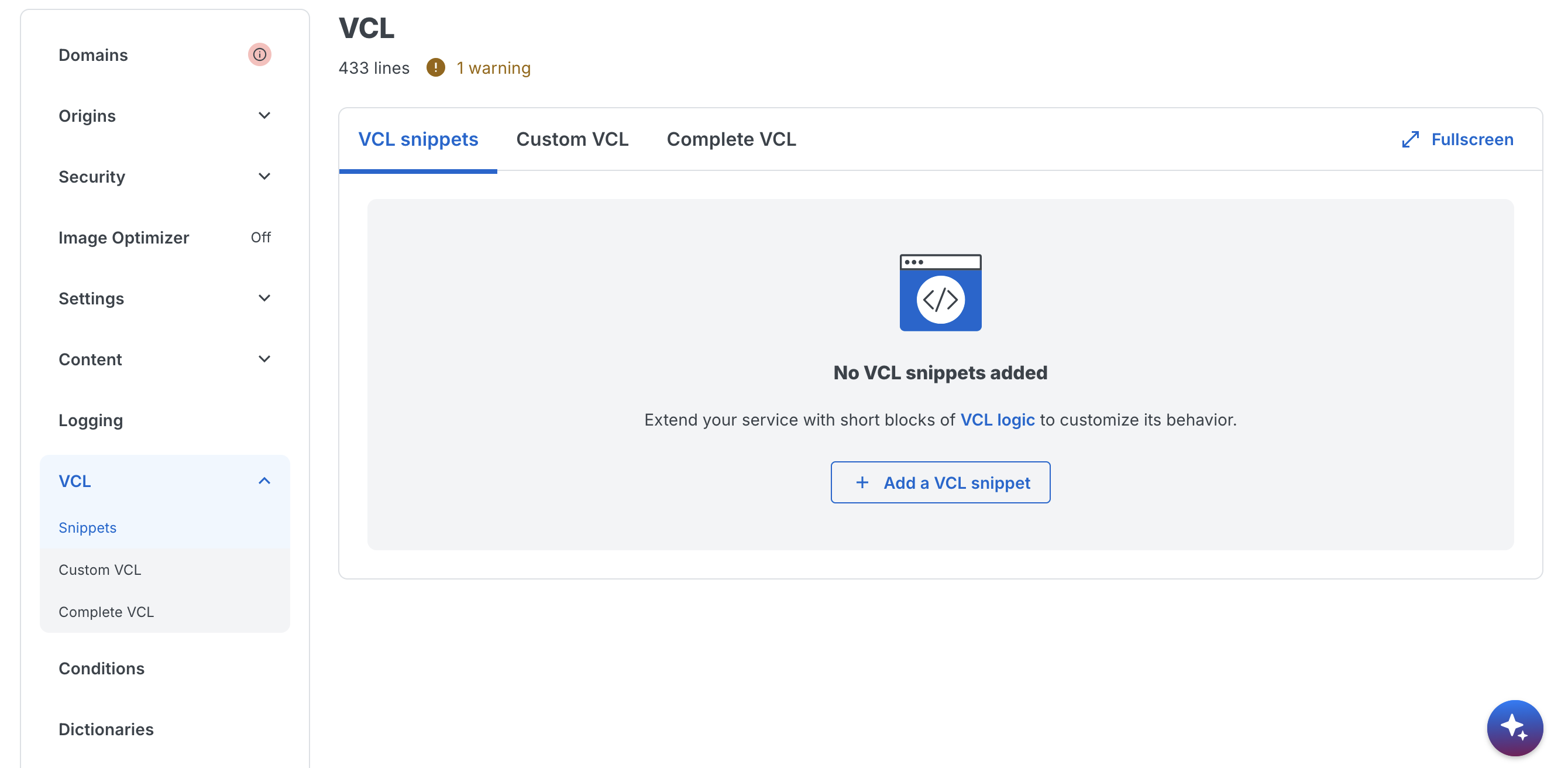
Task: Click the code snippet illustration icon
Action: pyautogui.click(x=940, y=293)
